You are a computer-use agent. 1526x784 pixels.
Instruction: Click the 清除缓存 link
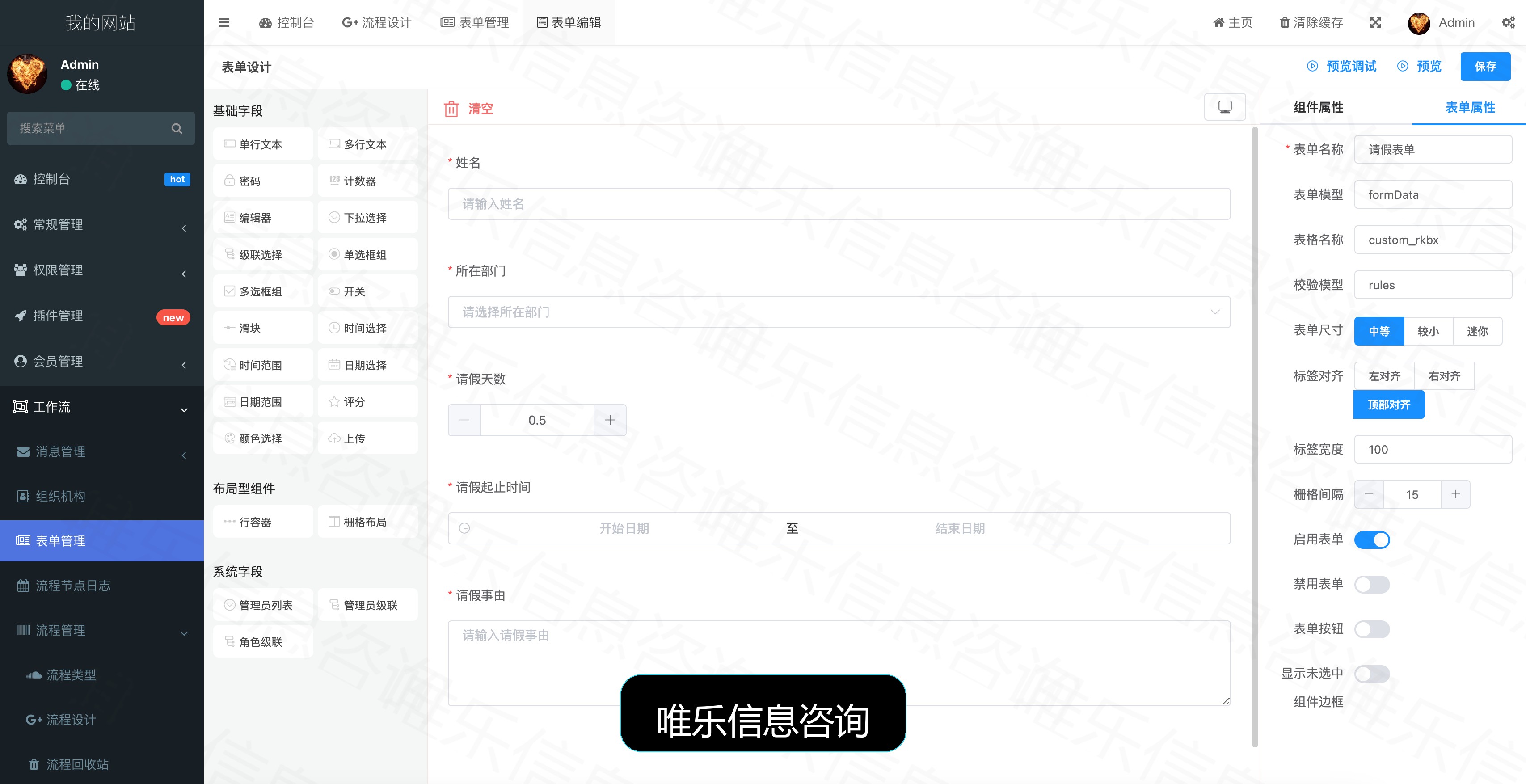pyautogui.click(x=1311, y=22)
